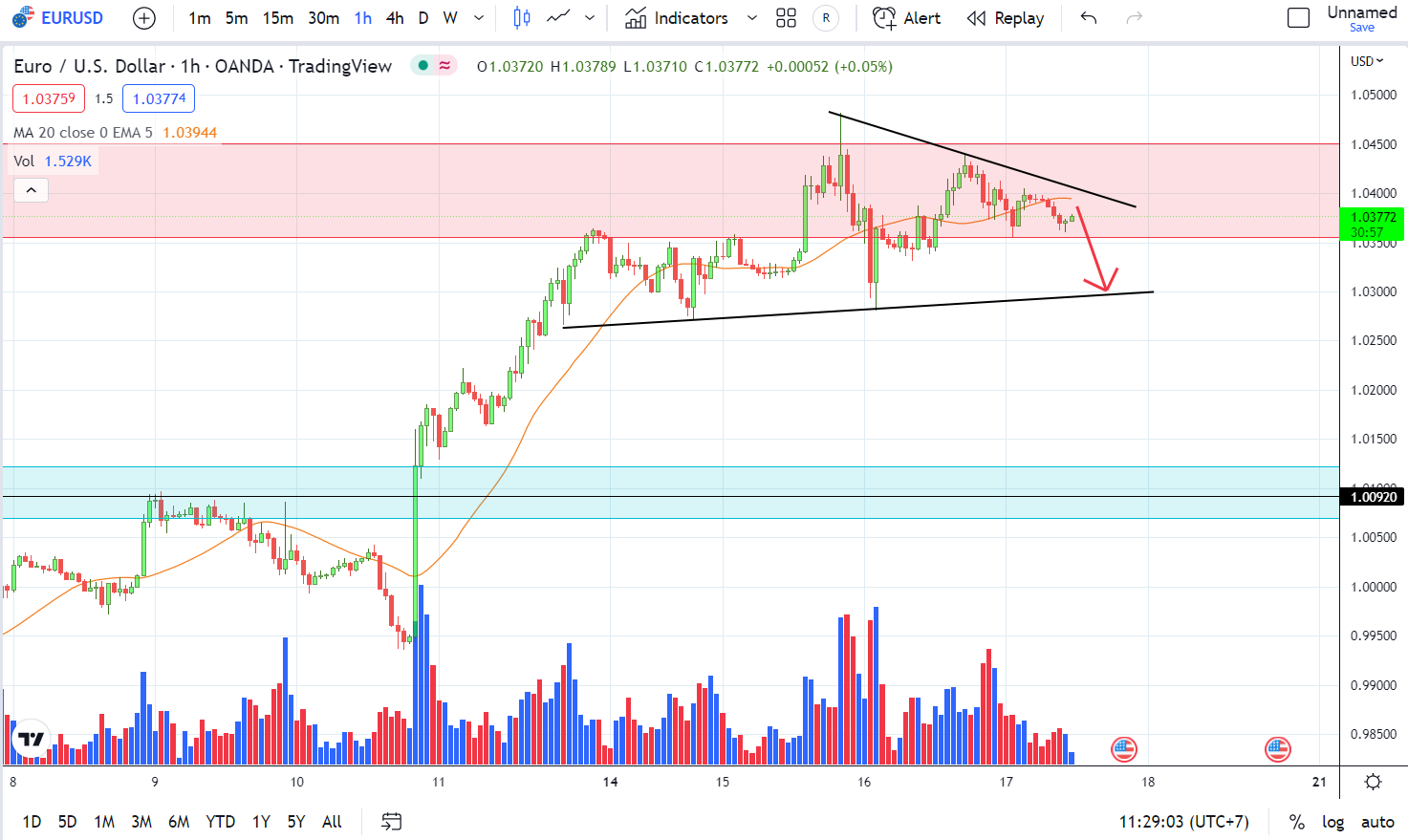Click the fullscreen layout square icon
Screen dimensions: 1408x840
click(1298, 17)
